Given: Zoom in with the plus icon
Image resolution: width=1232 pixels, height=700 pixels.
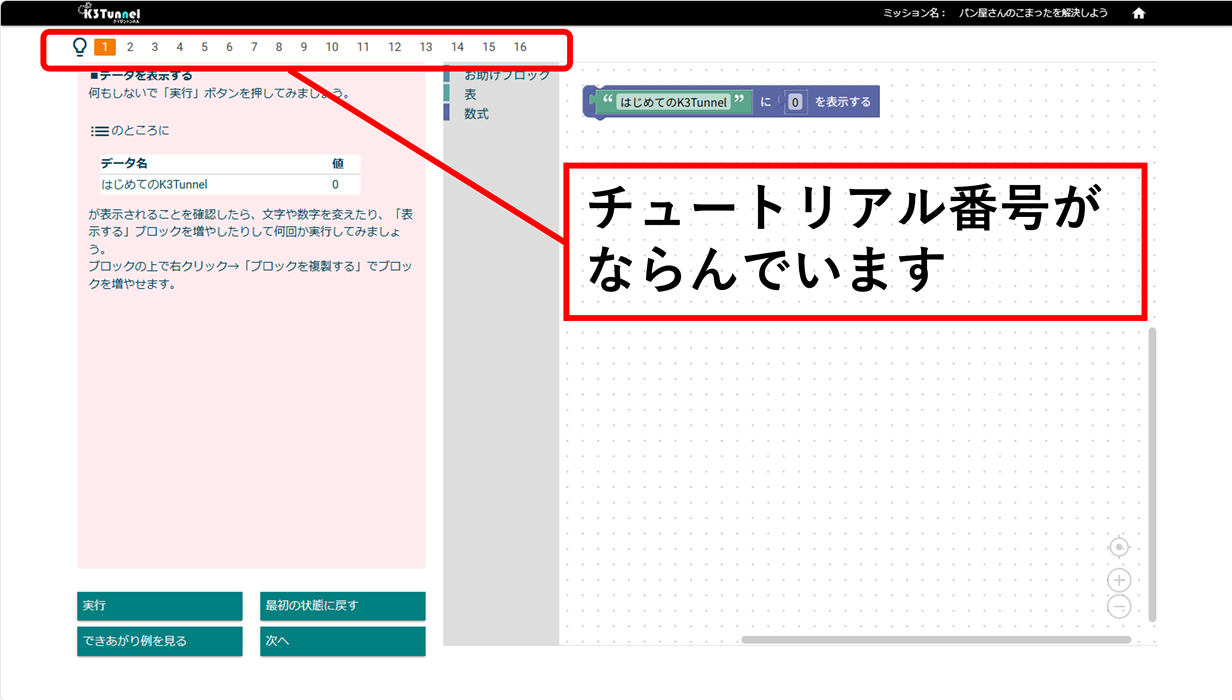Looking at the screenshot, I should pos(1119,580).
